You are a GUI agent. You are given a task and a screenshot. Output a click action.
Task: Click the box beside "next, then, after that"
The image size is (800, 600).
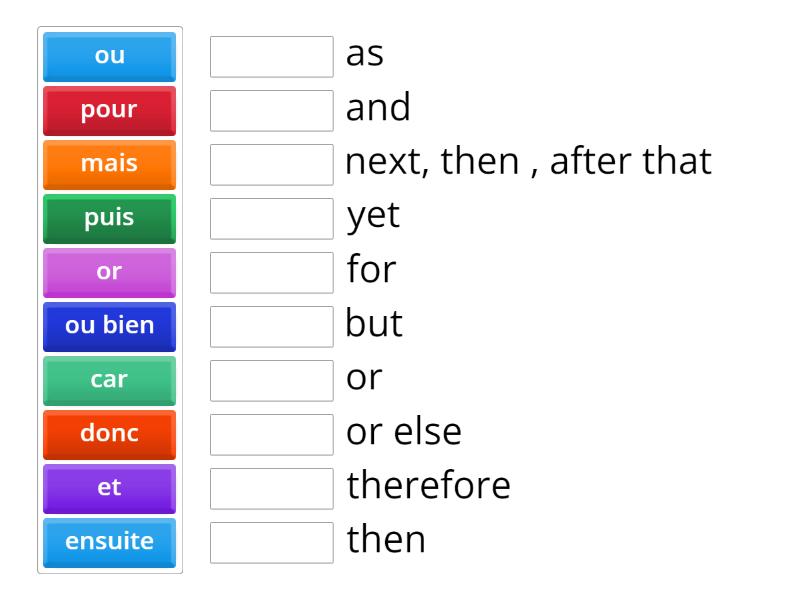coord(271,163)
